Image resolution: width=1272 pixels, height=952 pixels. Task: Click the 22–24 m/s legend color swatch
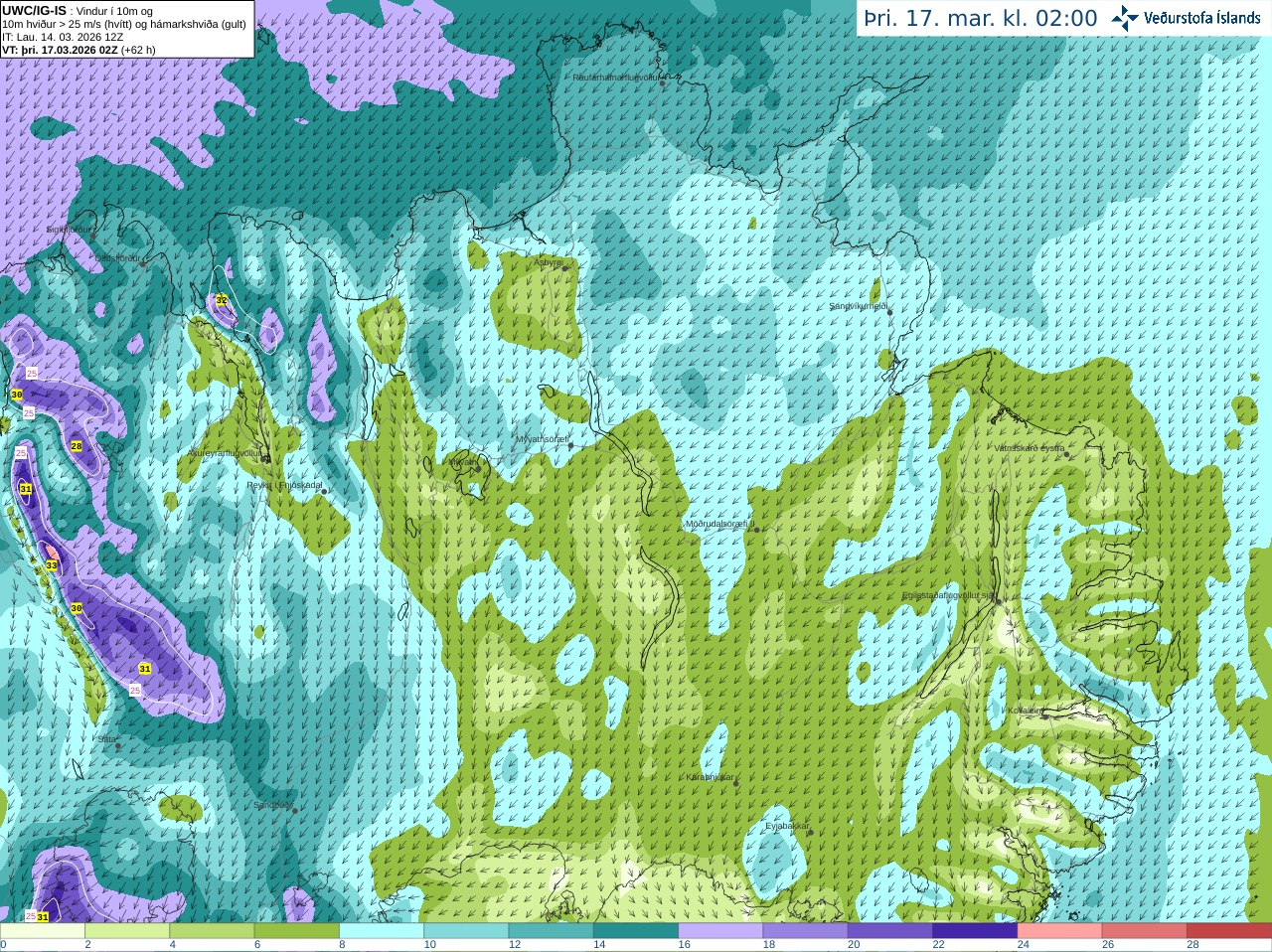[975, 931]
